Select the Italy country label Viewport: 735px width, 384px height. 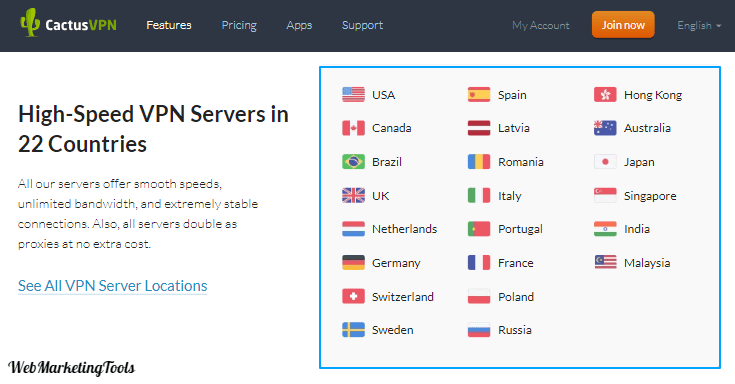point(510,196)
